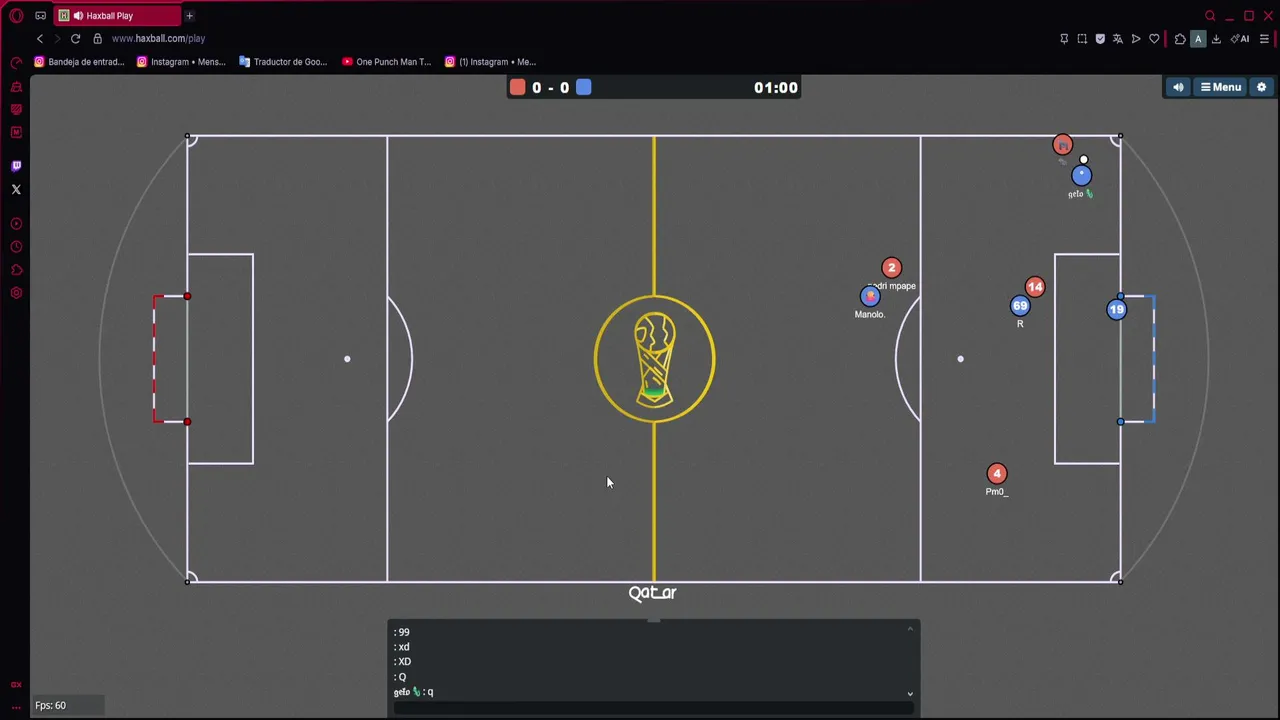
Task: Open the striped shield sidebar icon
Action: click(x=16, y=110)
